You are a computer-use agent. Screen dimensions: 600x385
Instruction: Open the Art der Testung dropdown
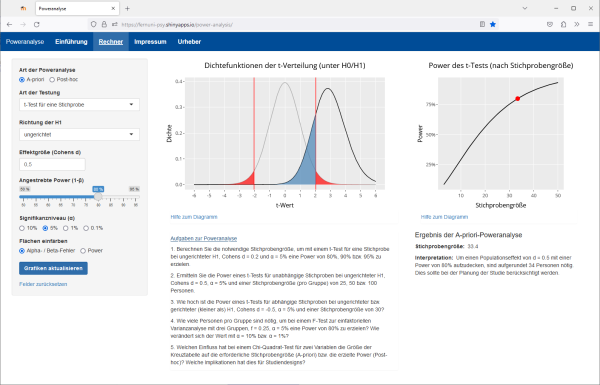[79, 104]
